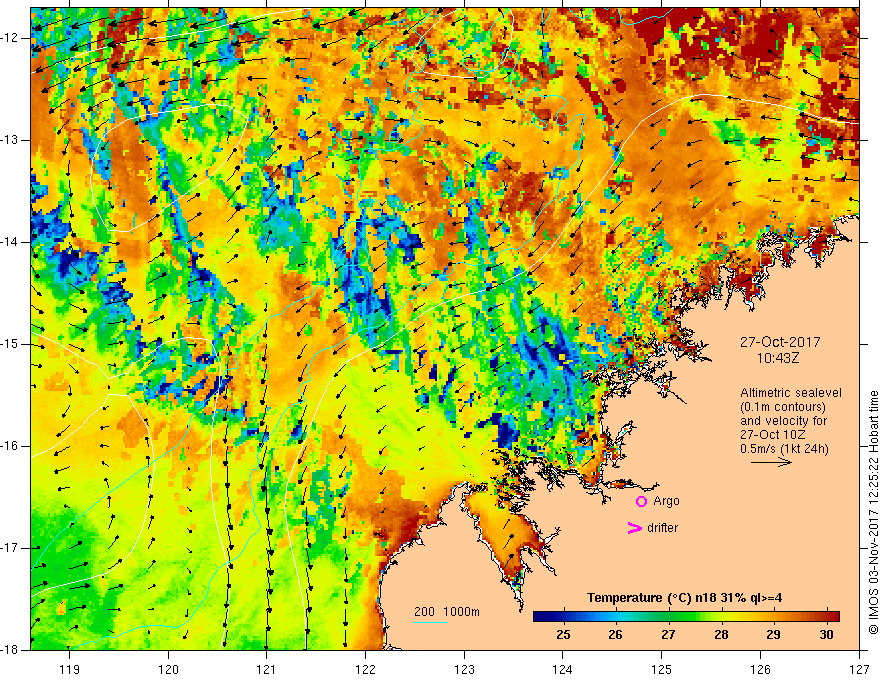Click longitude axis label 125

pyautogui.click(x=662, y=669)
